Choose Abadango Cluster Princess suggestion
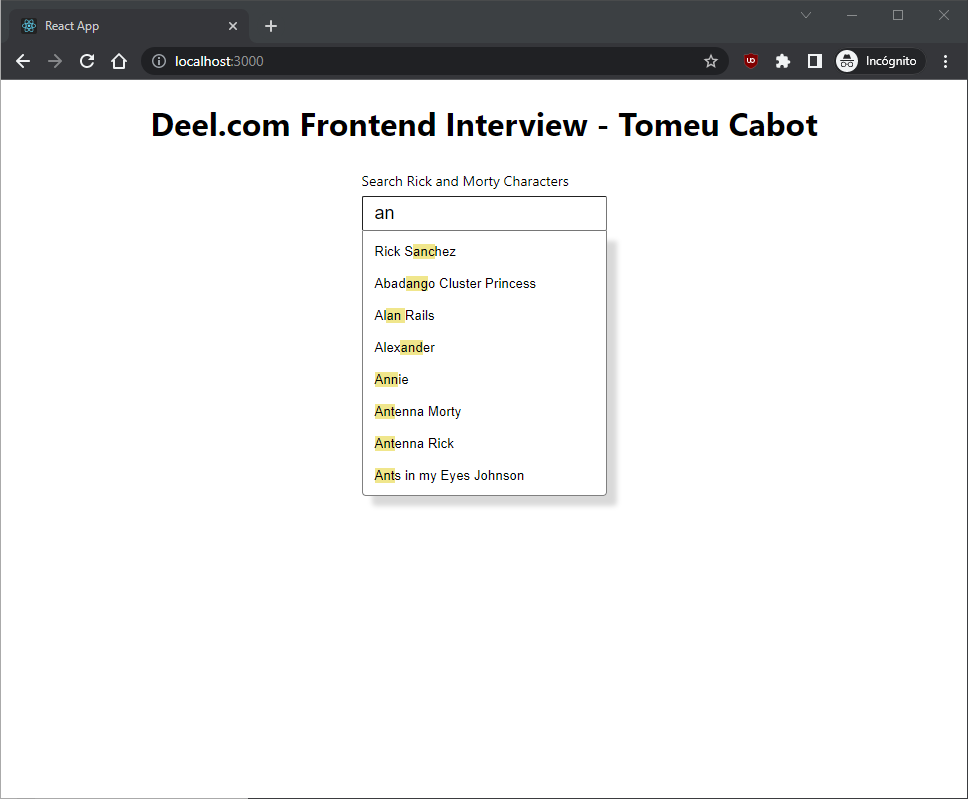The height and width of the screenshot is (799, 968). pyautogui.click(x=484, y=283)
